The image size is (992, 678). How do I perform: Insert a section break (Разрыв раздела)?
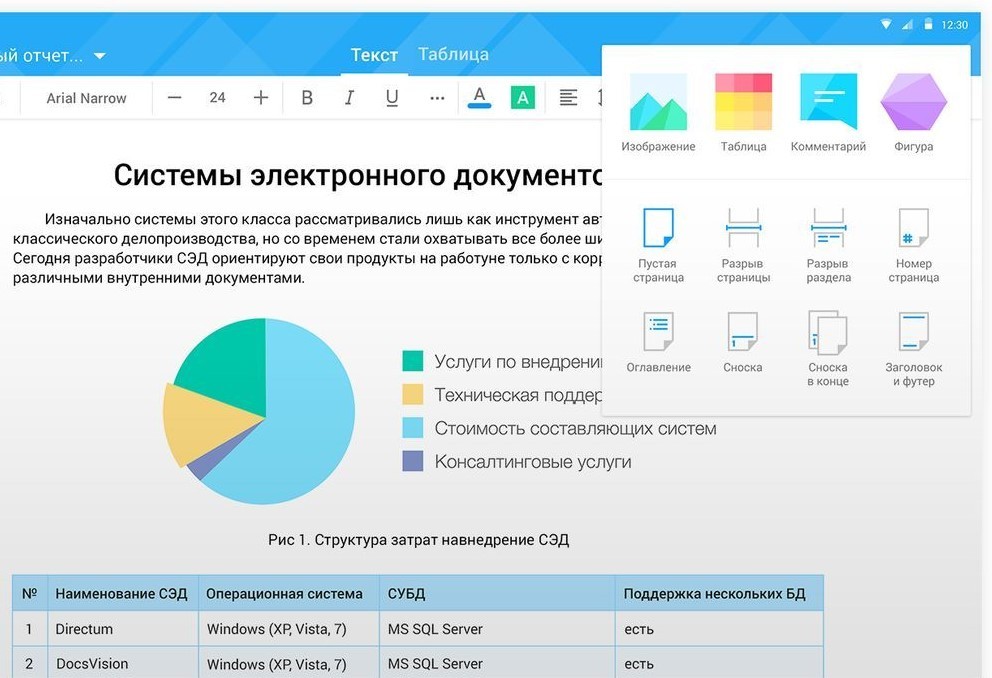coord(828,229)
